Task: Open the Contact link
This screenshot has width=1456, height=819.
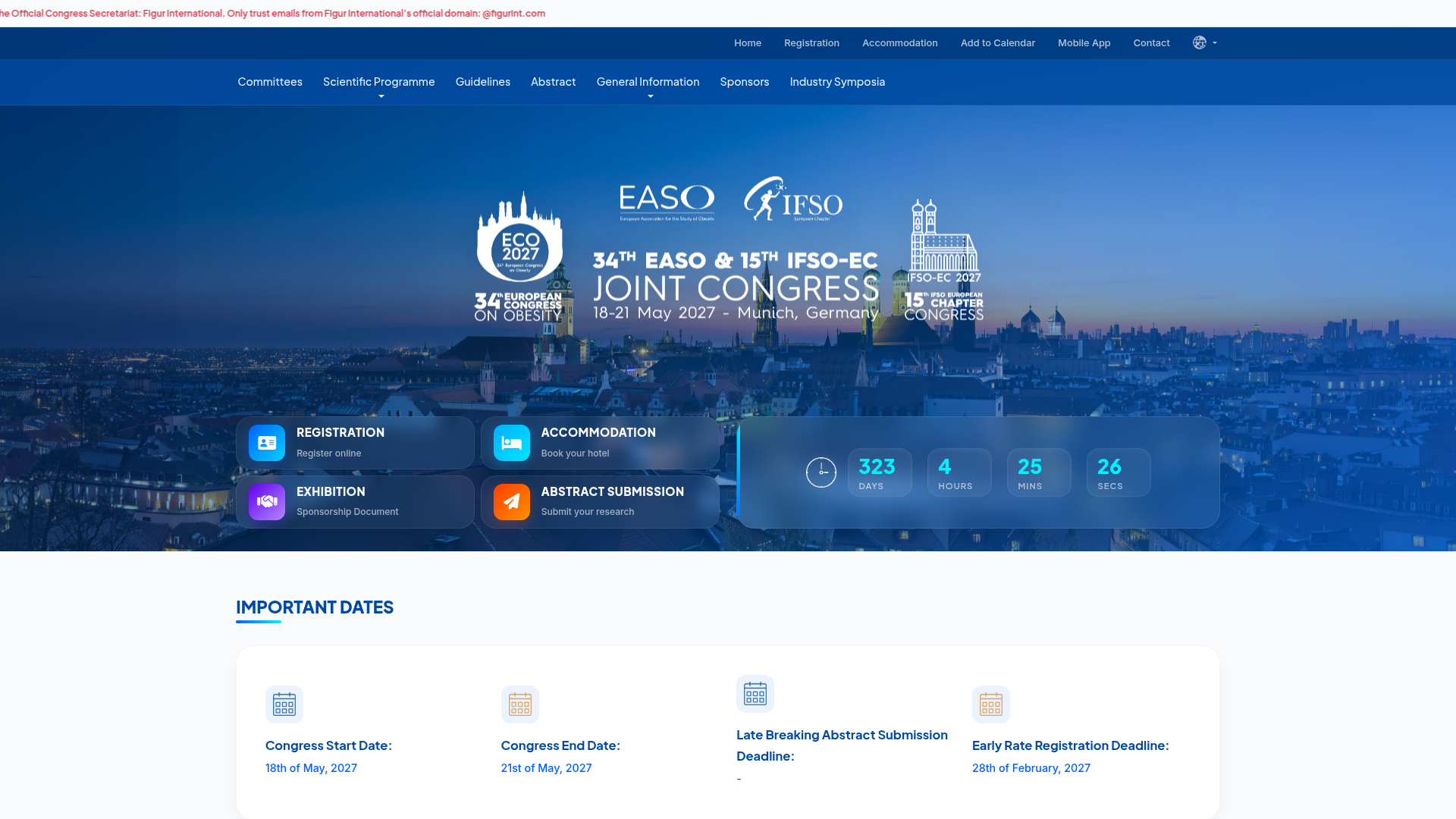Action: pos(1152,43)
